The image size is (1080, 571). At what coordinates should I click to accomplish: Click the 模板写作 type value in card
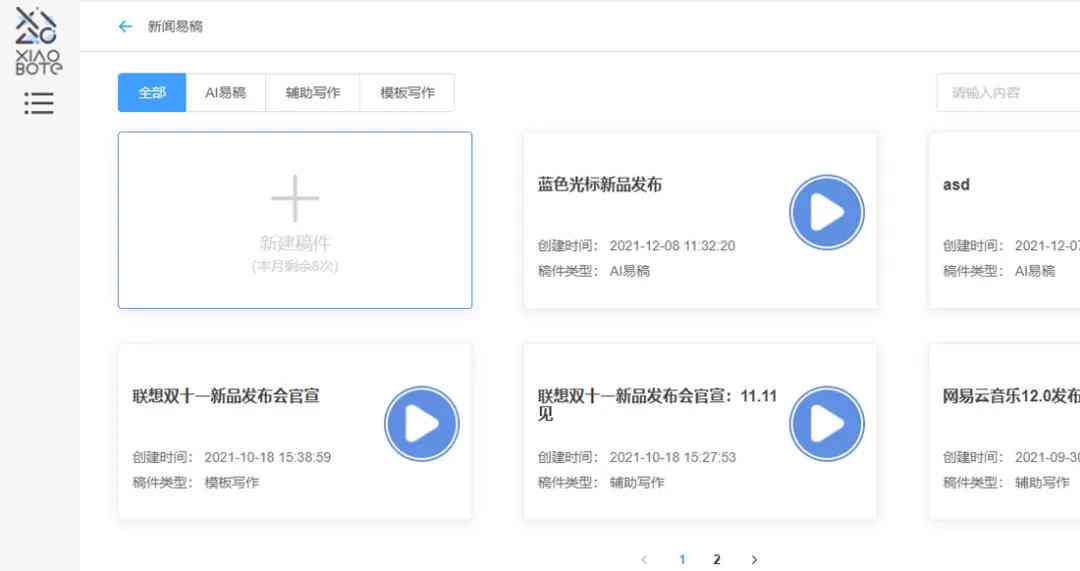(x=231, y=483)
